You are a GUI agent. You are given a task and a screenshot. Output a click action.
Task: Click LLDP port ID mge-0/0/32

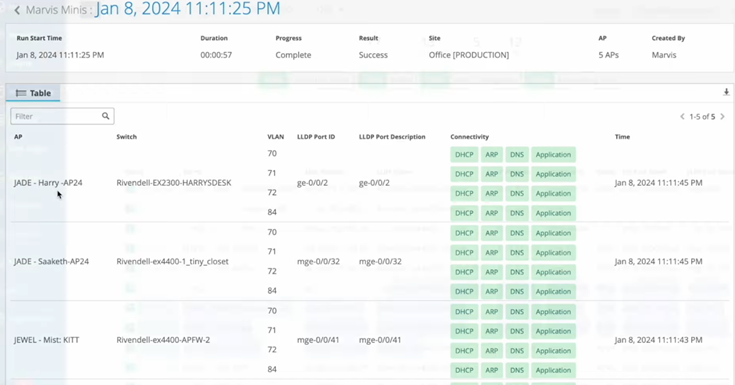pos(318,261)
